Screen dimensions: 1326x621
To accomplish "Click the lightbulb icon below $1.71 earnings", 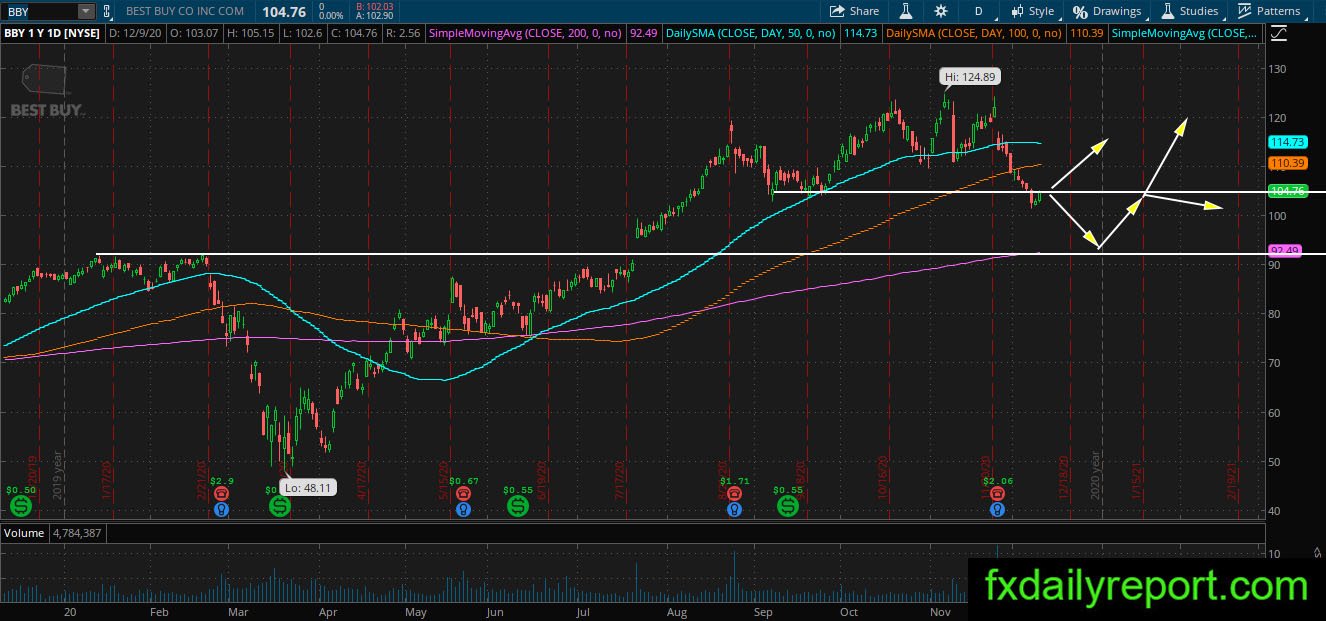I will tap(734, 510).
